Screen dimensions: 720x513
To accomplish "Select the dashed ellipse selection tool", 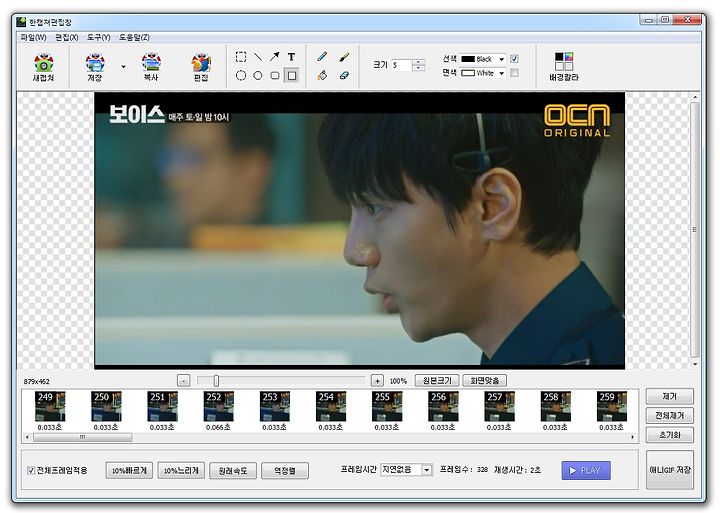I will (x=241, y=75).
